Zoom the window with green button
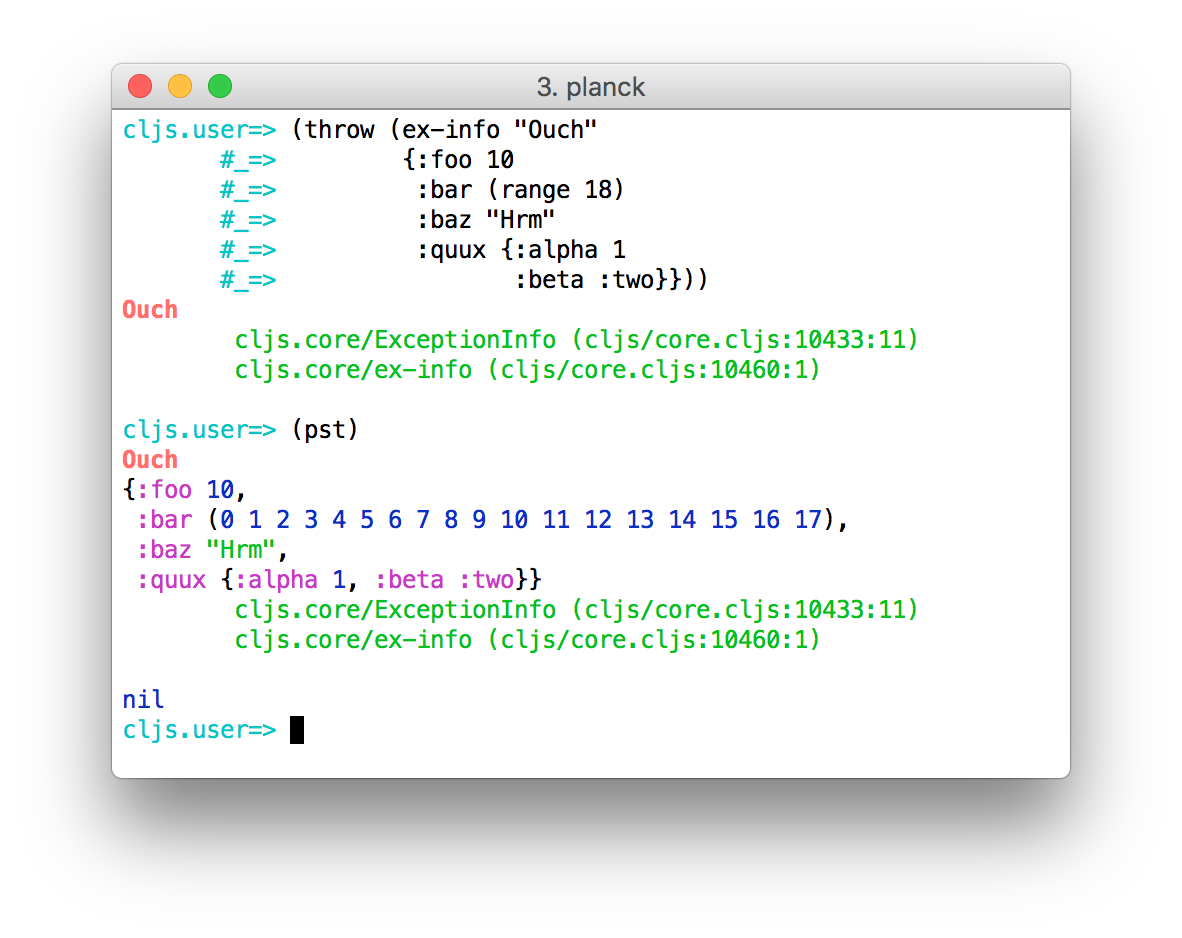1182x938 pixels. 220,87
